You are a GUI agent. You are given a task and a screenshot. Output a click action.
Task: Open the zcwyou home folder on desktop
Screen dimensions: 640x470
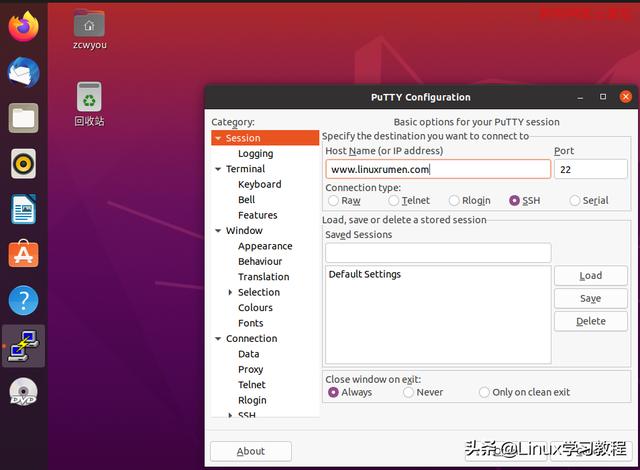(x=89, y=29)
